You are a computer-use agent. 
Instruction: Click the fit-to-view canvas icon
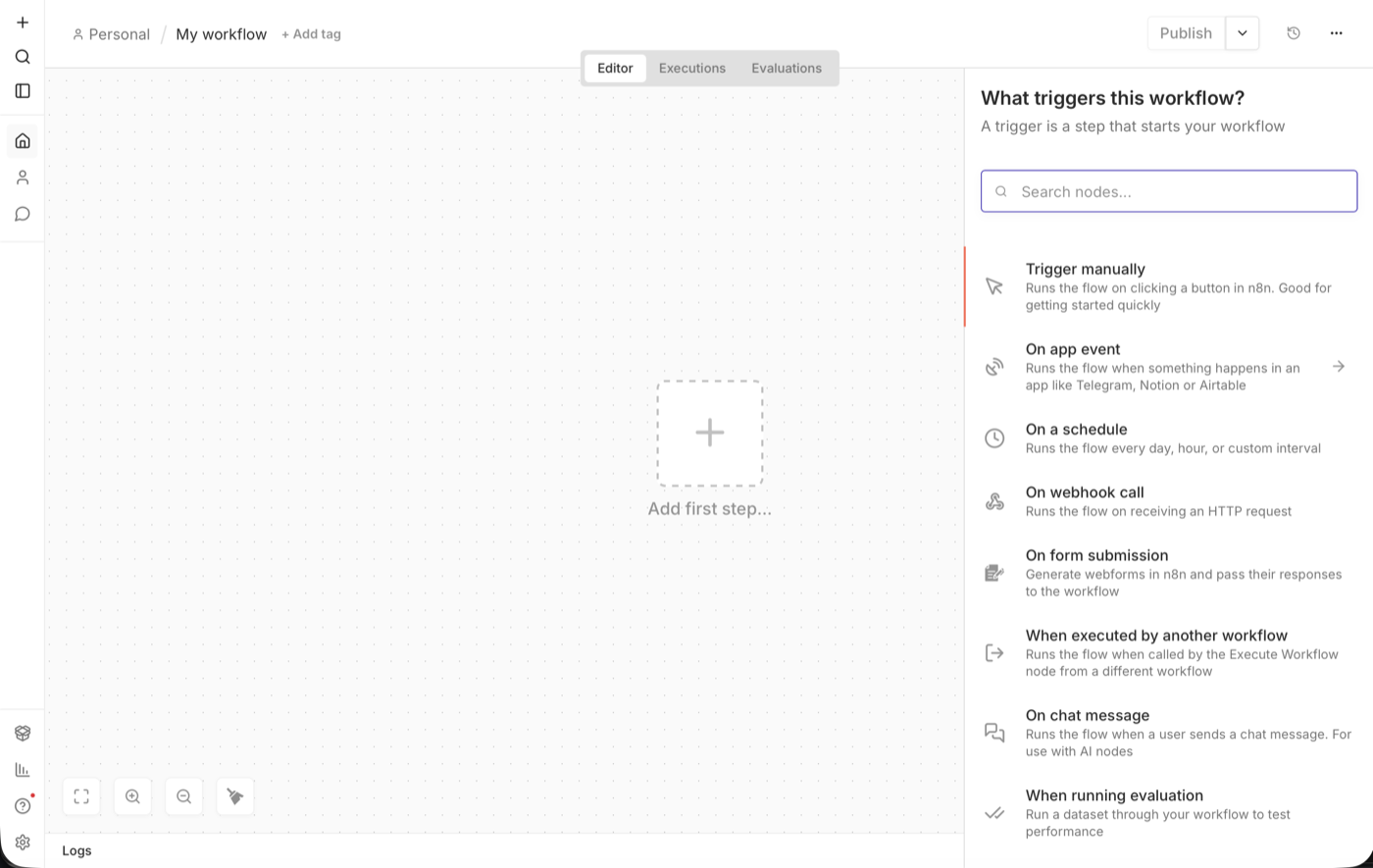coord(81,796)
